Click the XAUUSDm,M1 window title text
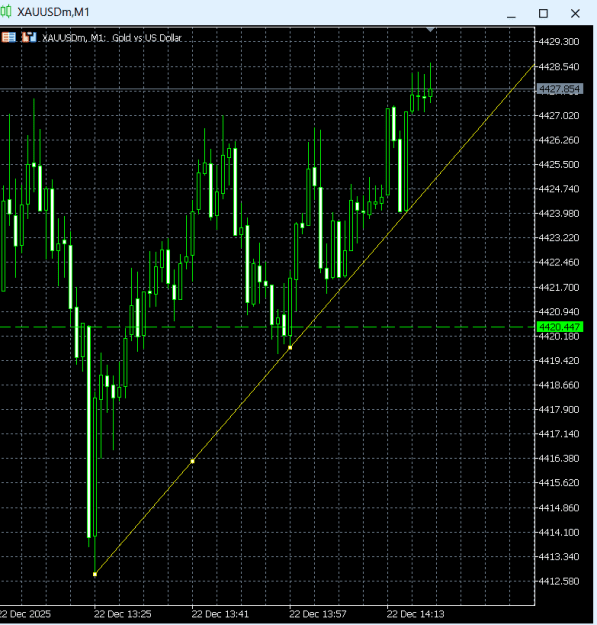Image resolution: width=597 pixels, height=625 pixels. (53, 12)
